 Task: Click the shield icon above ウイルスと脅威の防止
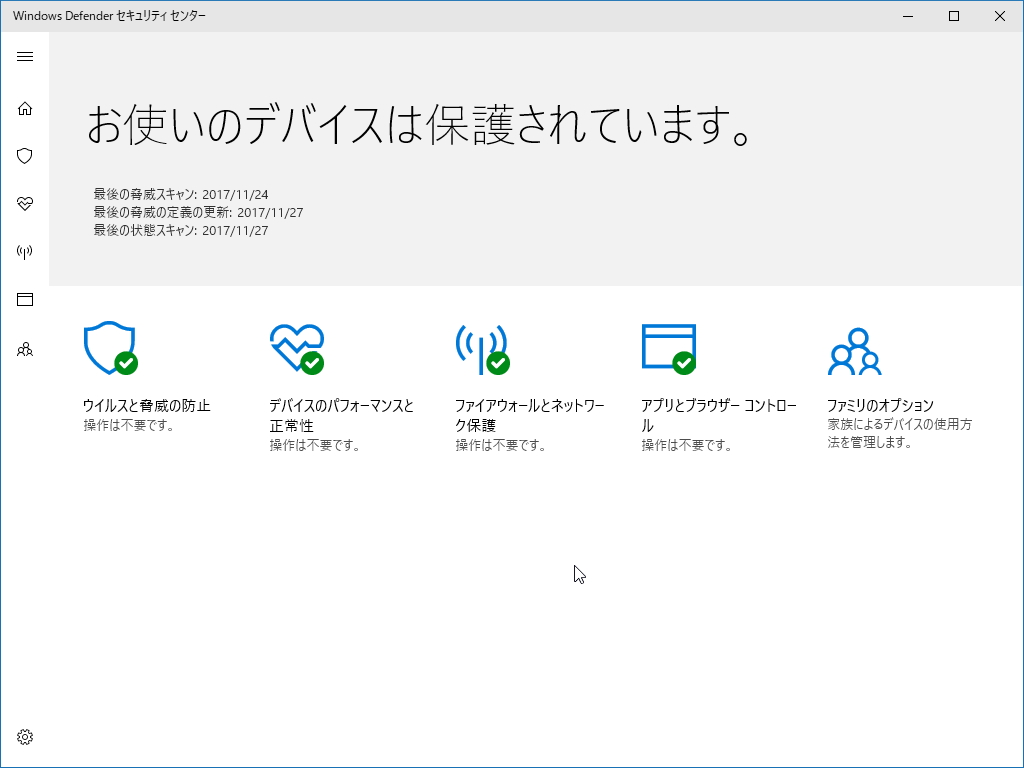pyautogui.click(x=108, y=349)
